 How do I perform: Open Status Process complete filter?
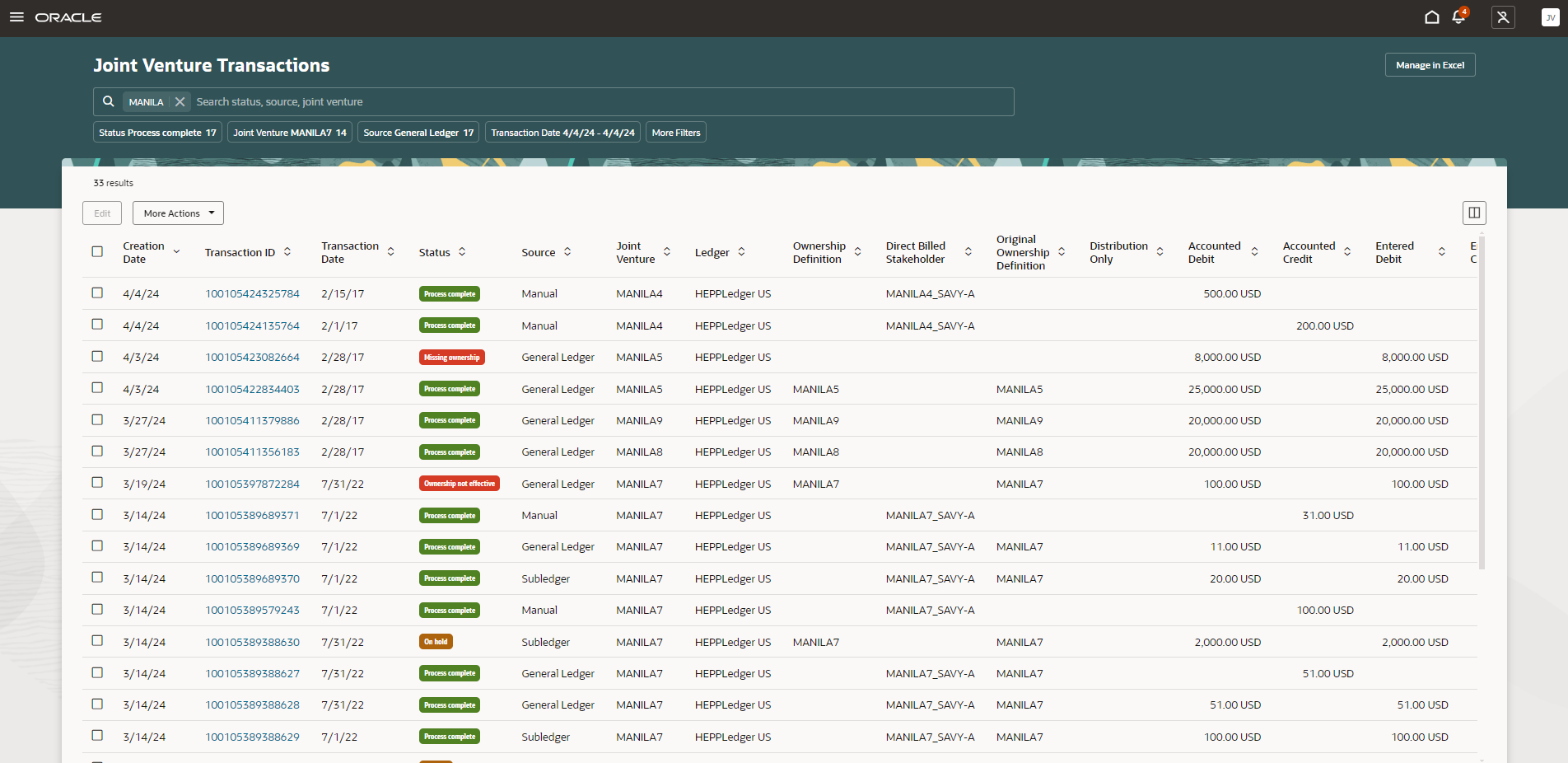pyautogui.click(x=157, y=133)
